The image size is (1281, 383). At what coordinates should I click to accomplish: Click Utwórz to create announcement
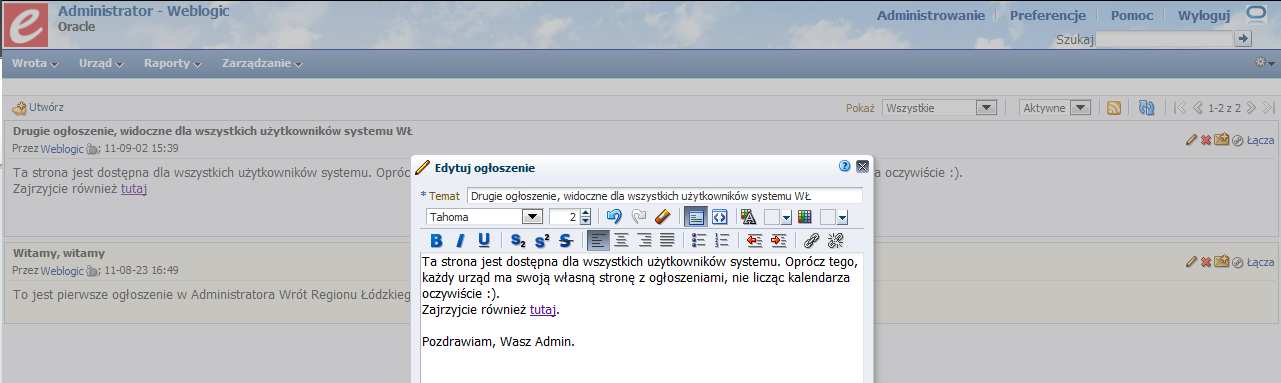tap(38, 107)
